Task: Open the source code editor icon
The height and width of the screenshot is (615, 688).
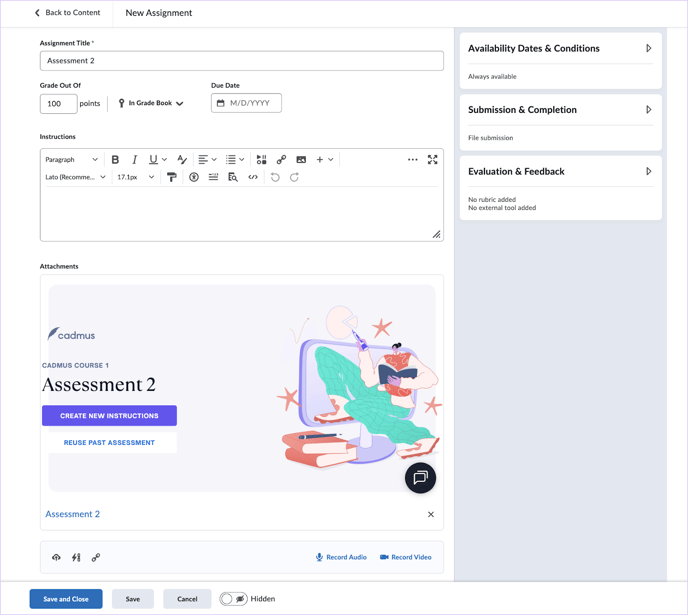Action: tap(253, 177)
